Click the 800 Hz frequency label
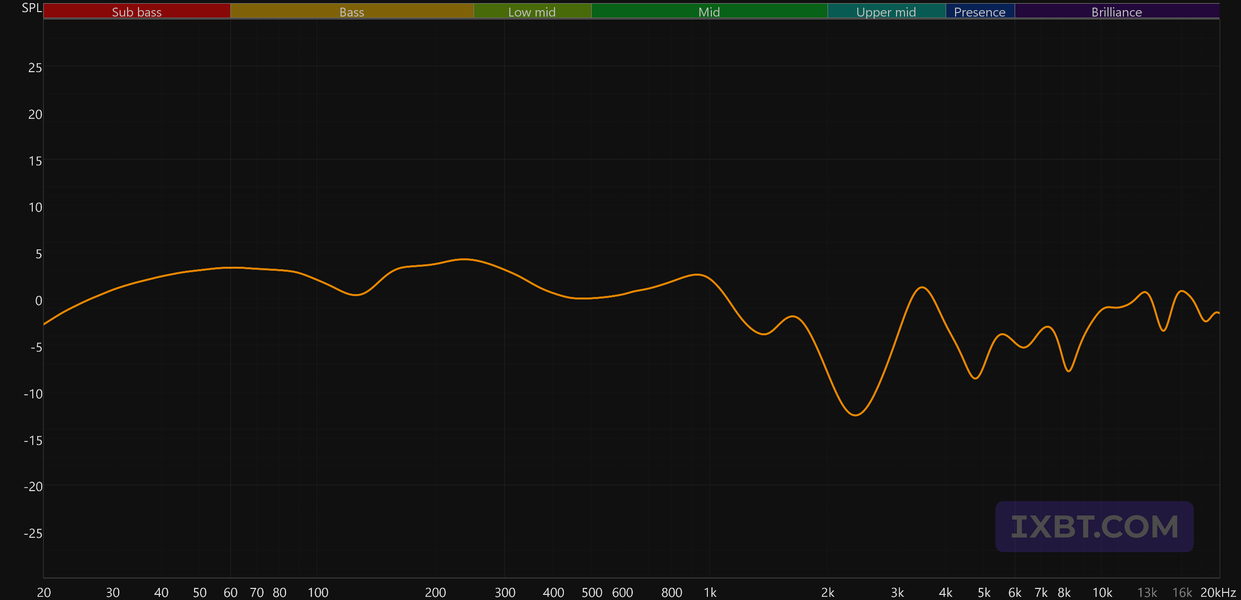The height and width of the screenshot is (600, 1241). (x=672, y=592)
